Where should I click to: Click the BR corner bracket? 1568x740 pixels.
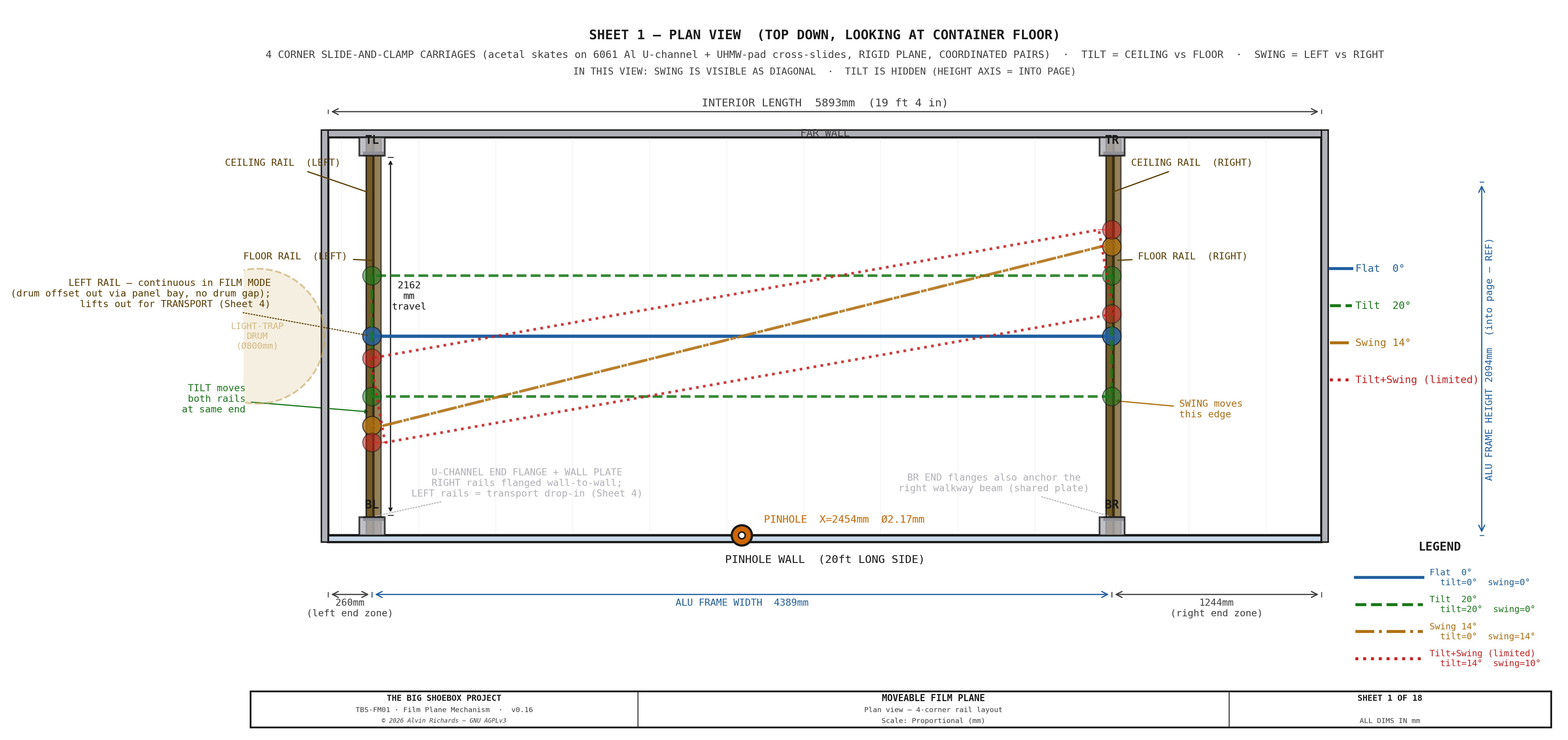pyautogui.click(x=1111, y=526)
